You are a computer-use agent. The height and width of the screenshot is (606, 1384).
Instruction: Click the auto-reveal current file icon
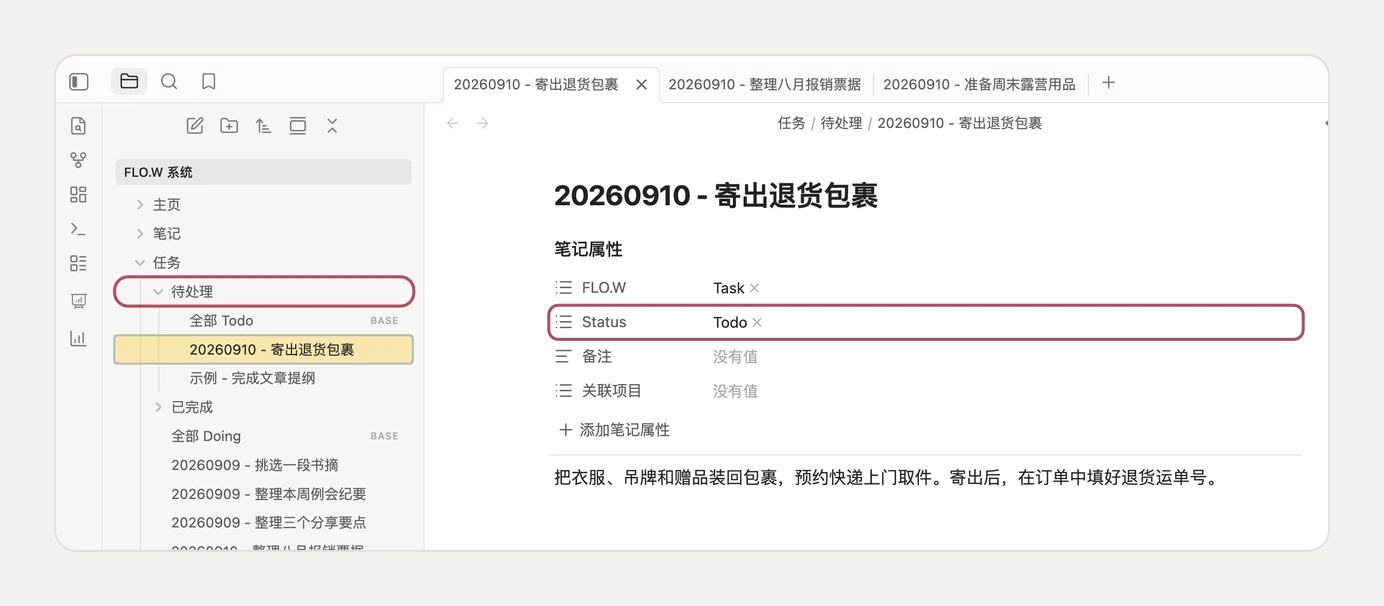[x=297, y=126]
